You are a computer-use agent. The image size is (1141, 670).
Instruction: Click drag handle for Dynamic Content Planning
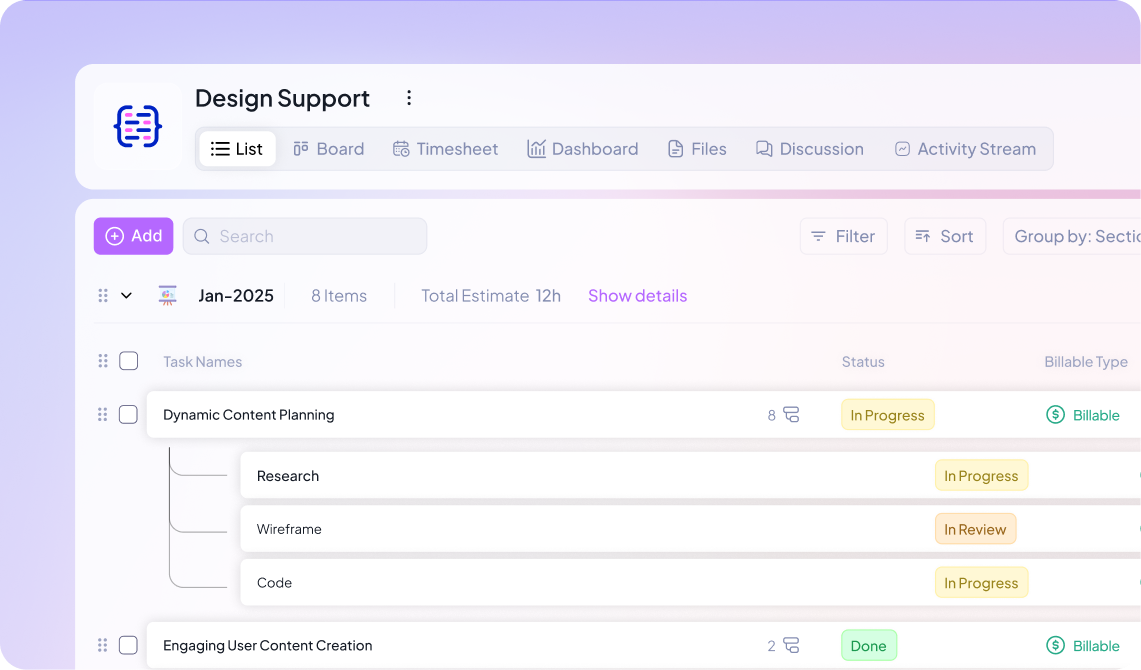tap(103, 415)
